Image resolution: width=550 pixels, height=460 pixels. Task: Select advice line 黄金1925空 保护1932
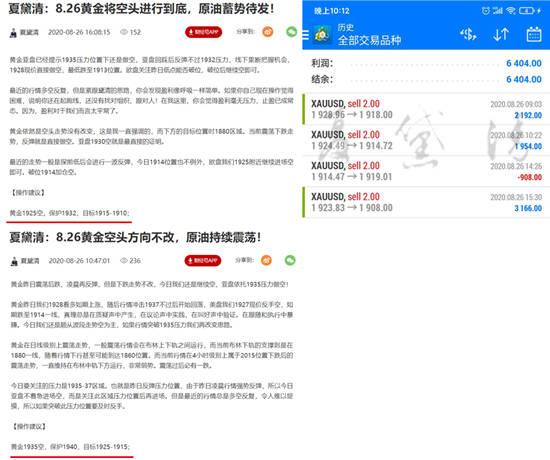pyautogui.click(x=69, y=213)
